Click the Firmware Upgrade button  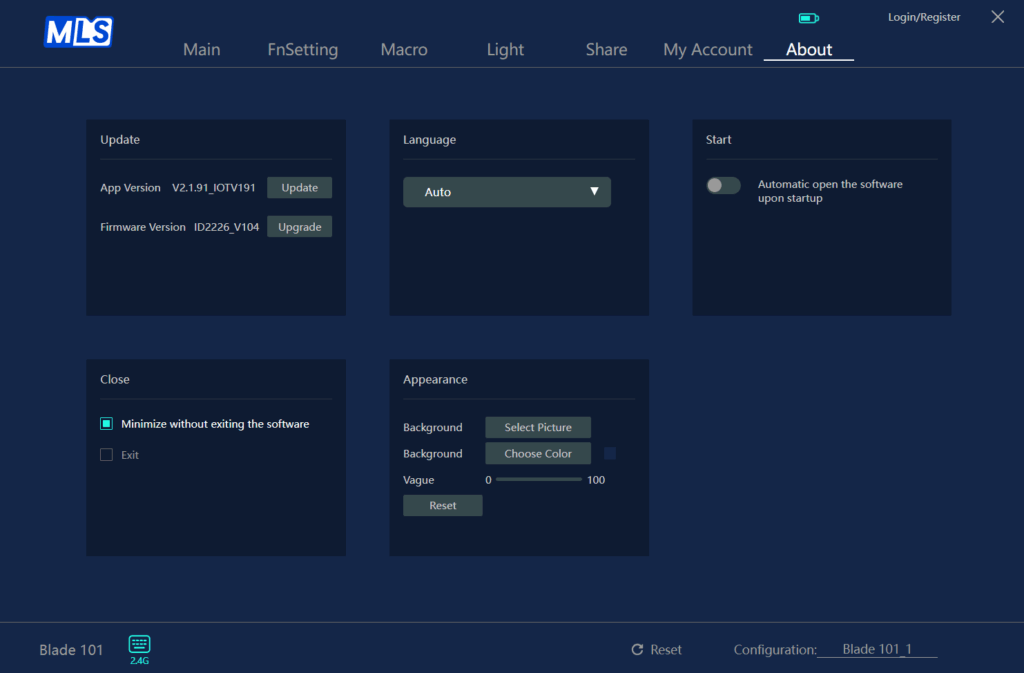300,227
